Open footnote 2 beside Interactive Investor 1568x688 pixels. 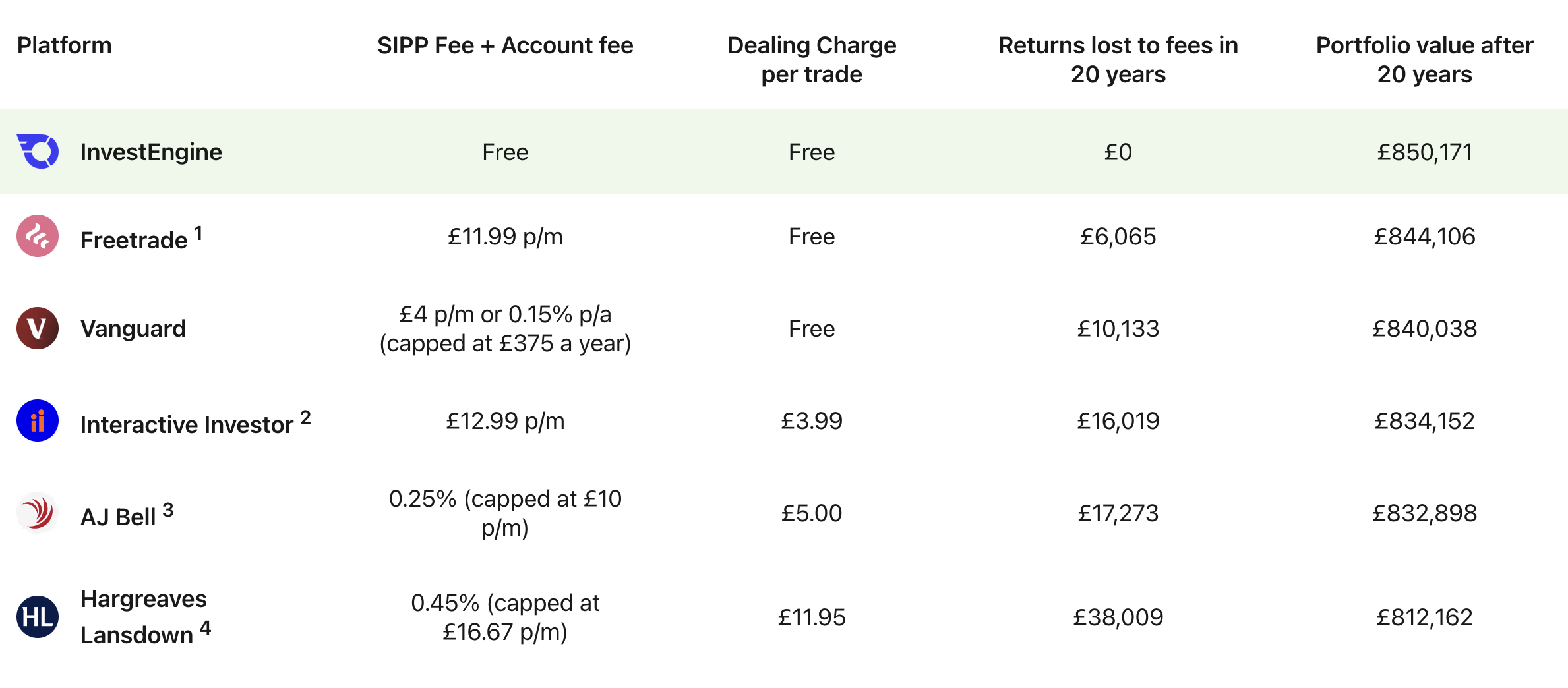[x=305, y=418]
